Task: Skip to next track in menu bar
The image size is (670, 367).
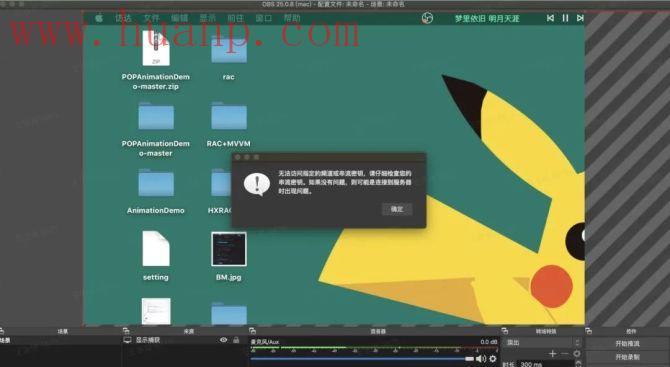Action: (x=580, y=18)
